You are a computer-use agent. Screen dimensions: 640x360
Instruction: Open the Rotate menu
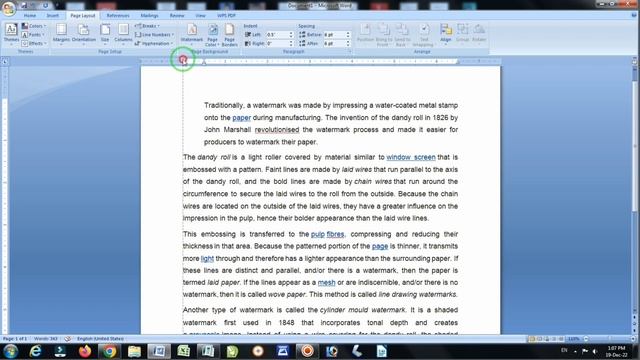coord(479,33)
